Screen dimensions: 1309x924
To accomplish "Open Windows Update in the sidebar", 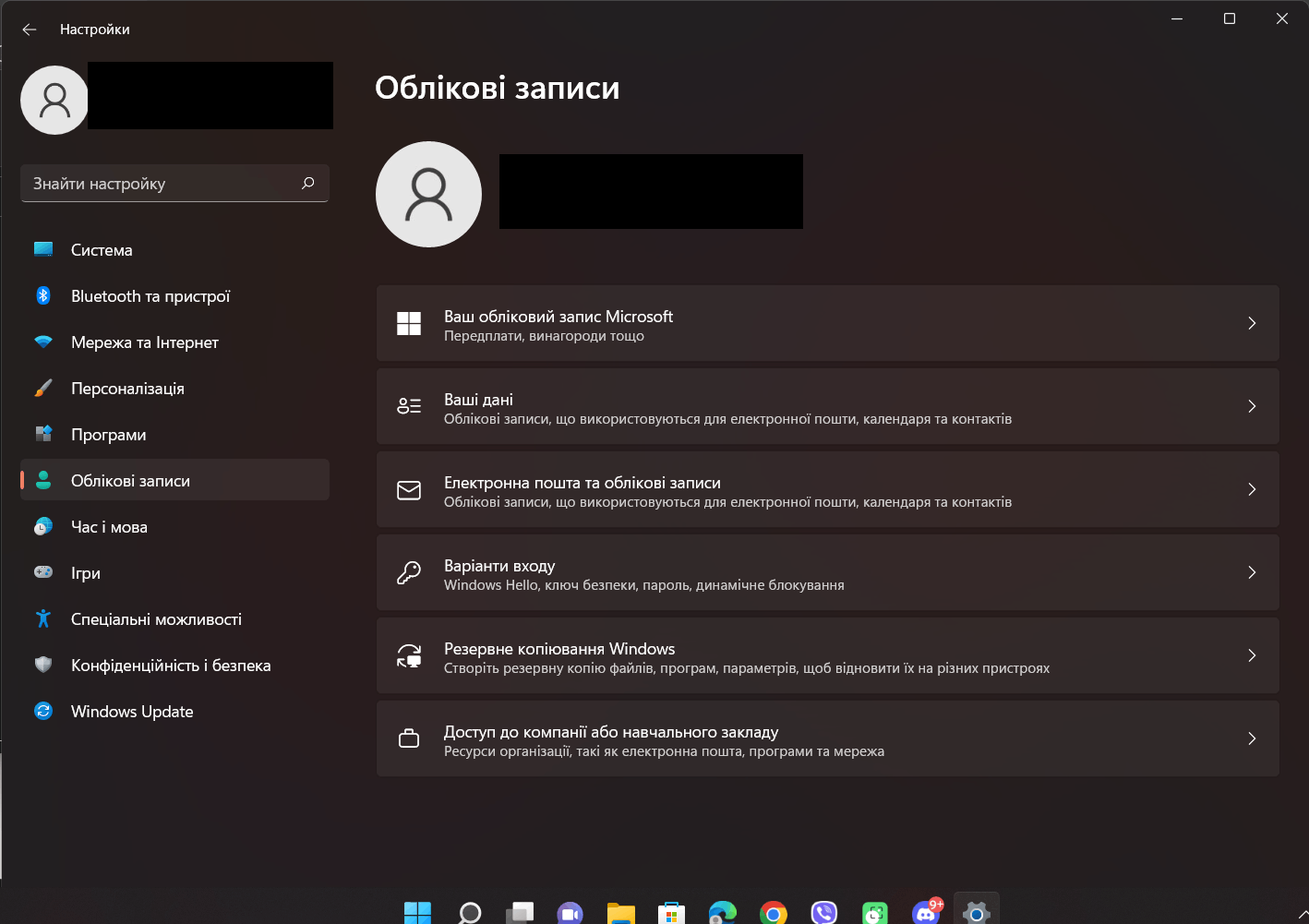I will pos(174,711).
